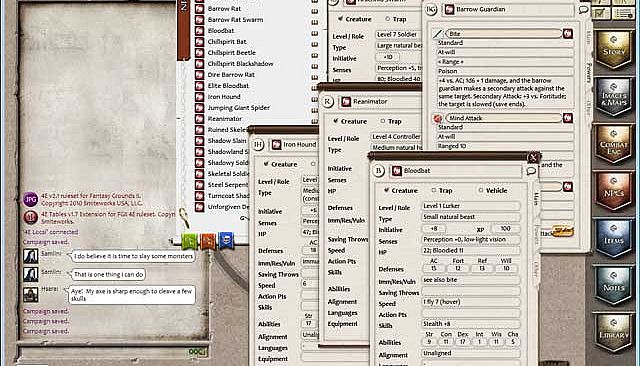The image size is (640, 366).
Task: Click Iron Hound in the NPC list
Action: [224, 97]
